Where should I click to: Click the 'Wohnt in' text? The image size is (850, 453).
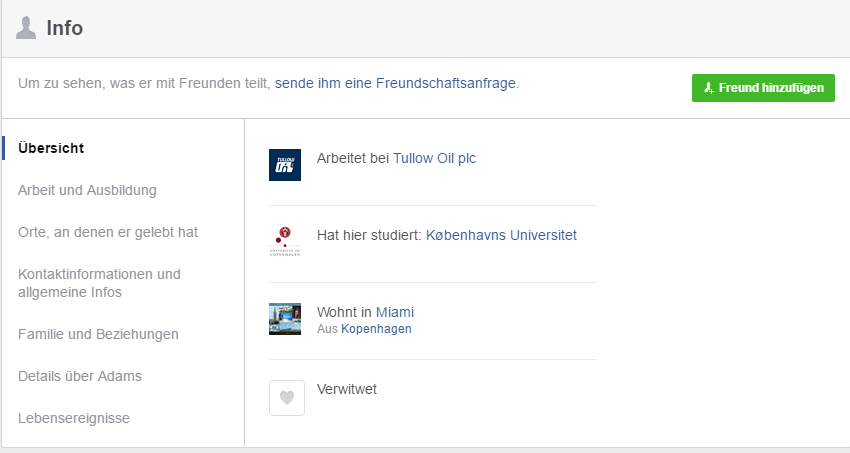pos(344,312)
